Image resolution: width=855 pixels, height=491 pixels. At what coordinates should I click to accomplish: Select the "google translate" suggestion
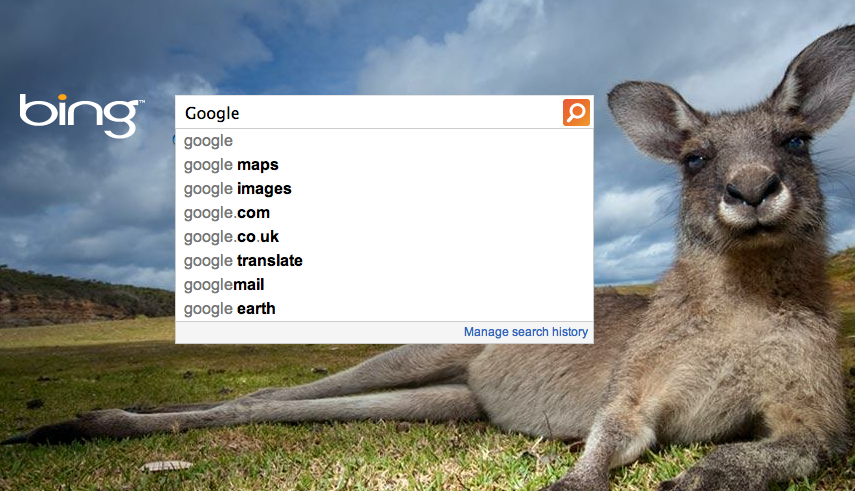tap(384, 261)
